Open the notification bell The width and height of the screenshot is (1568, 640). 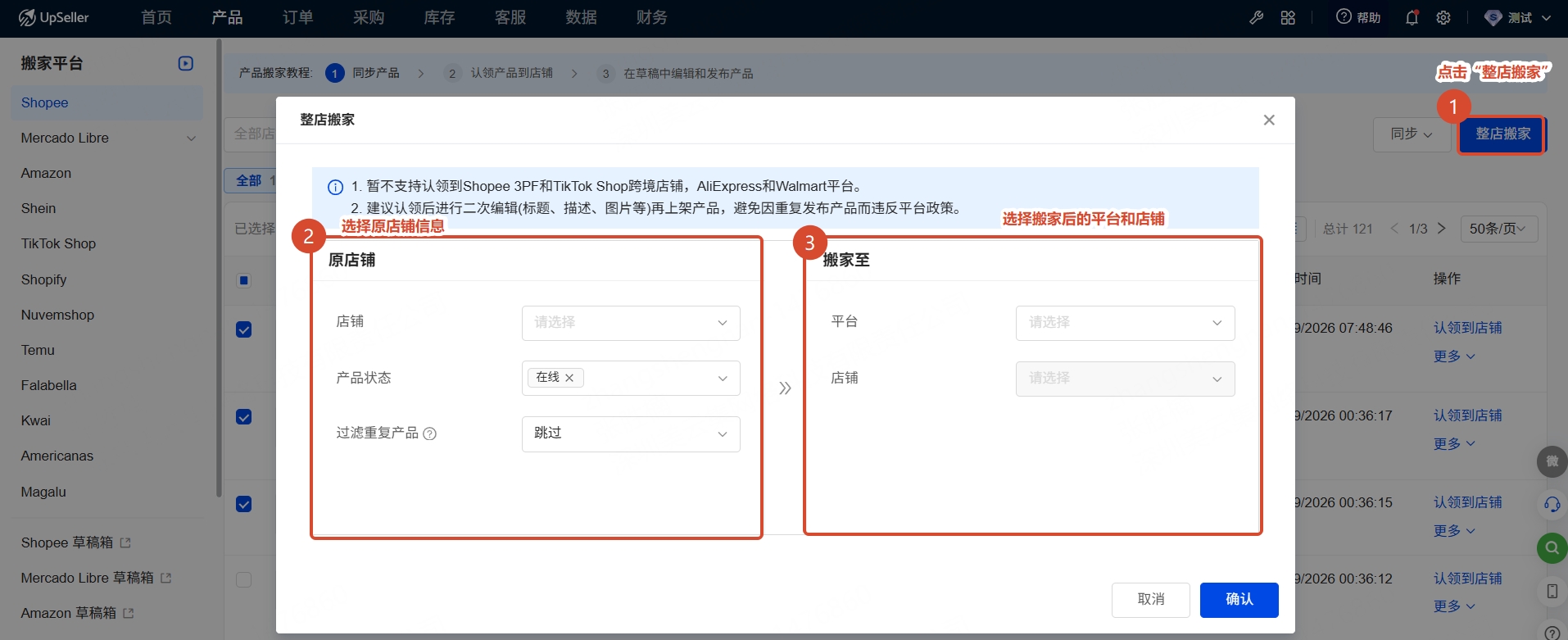[1412, 17]
